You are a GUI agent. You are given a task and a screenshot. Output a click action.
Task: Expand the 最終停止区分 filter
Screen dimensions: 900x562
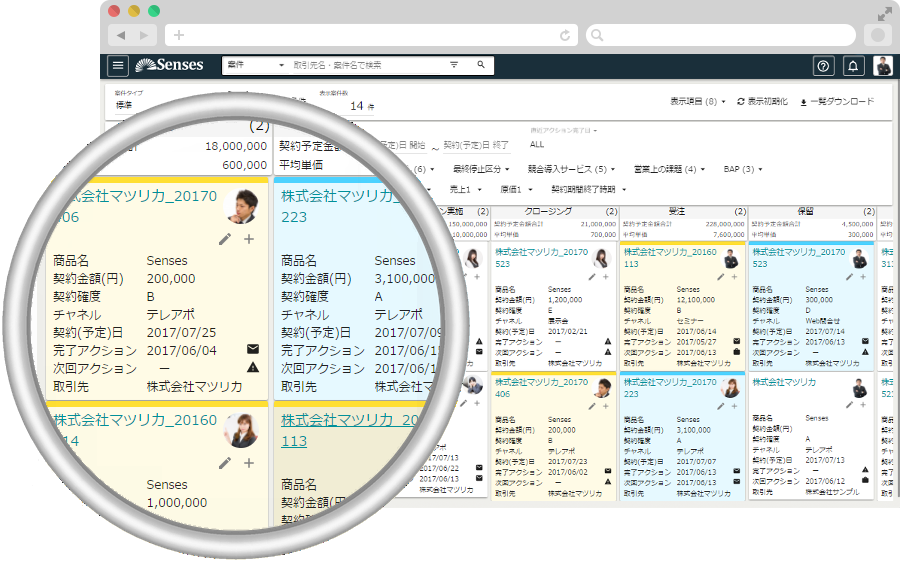(481, 169)
